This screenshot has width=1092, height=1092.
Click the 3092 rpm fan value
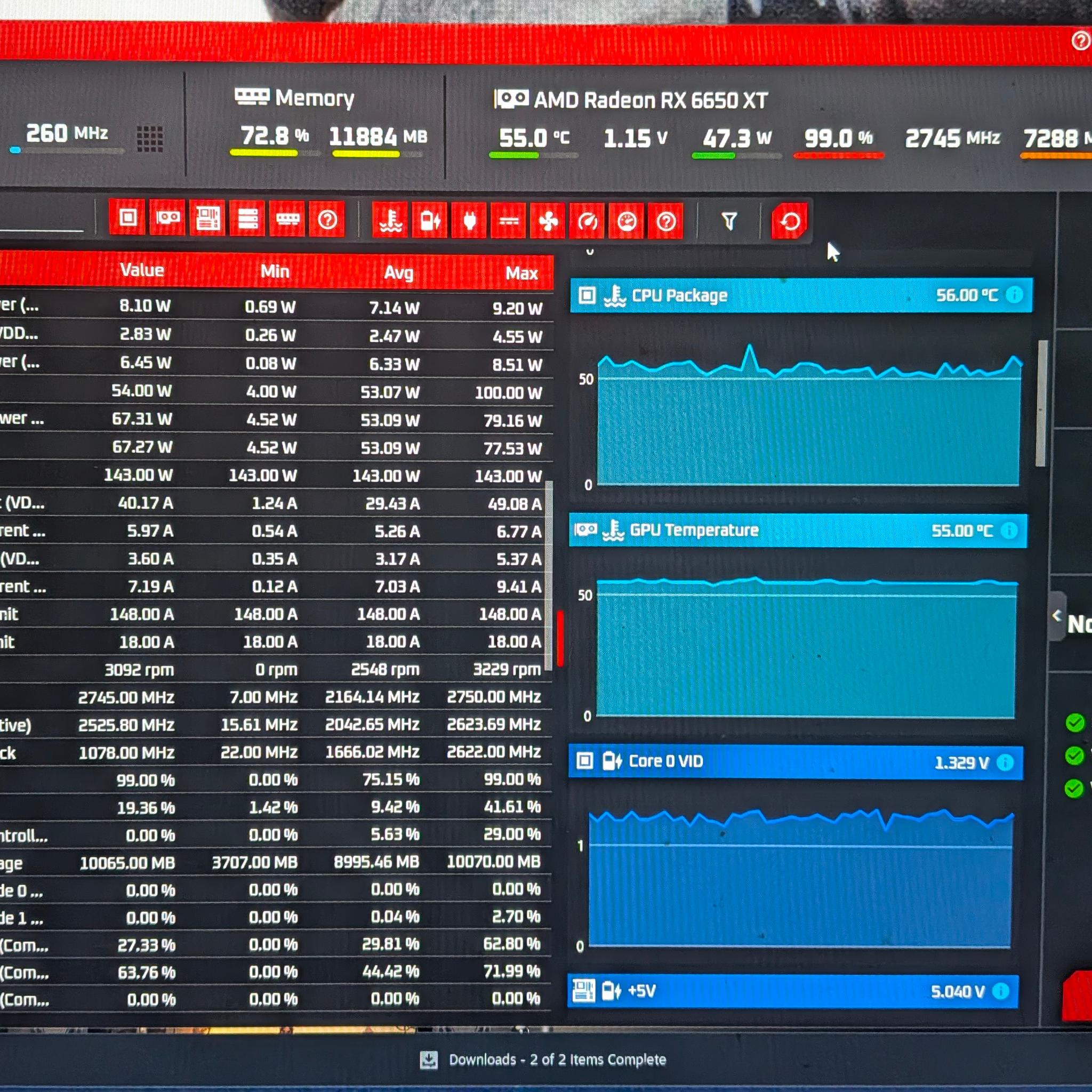pyautogui.click(x=139, y=670)
